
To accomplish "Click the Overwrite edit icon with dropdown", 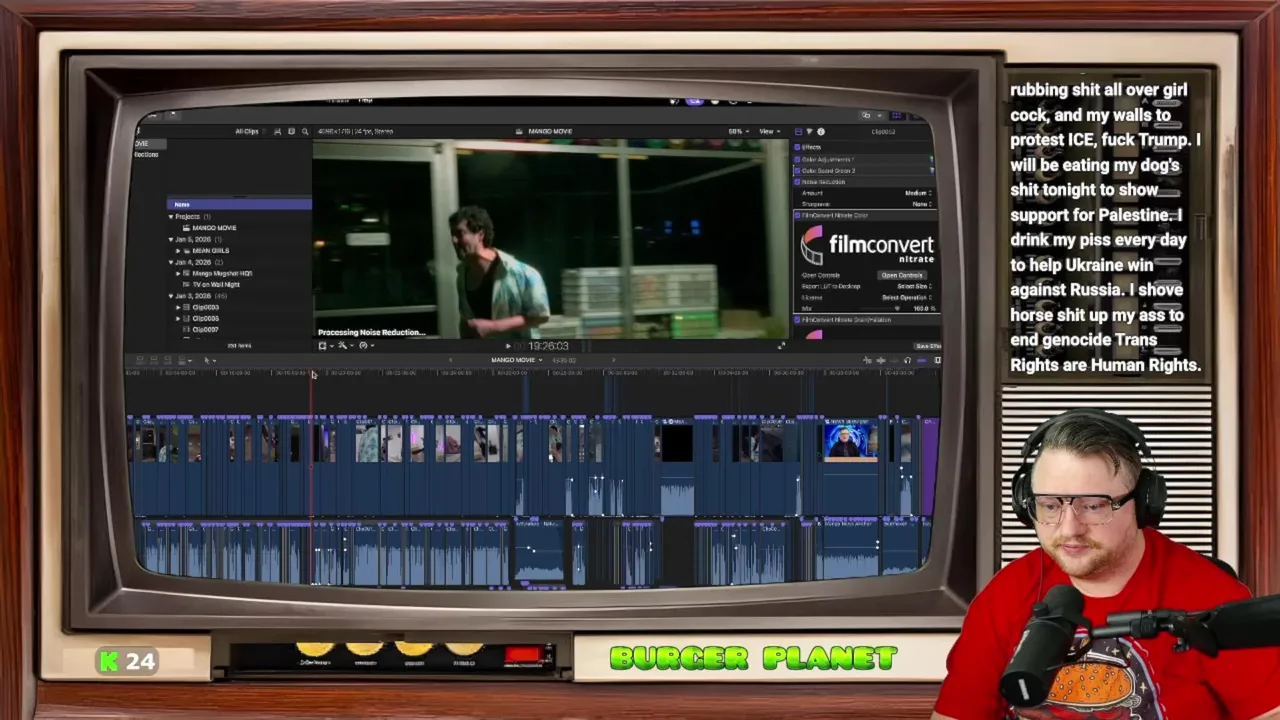I will pyautogui.click(x=184, y=360).
